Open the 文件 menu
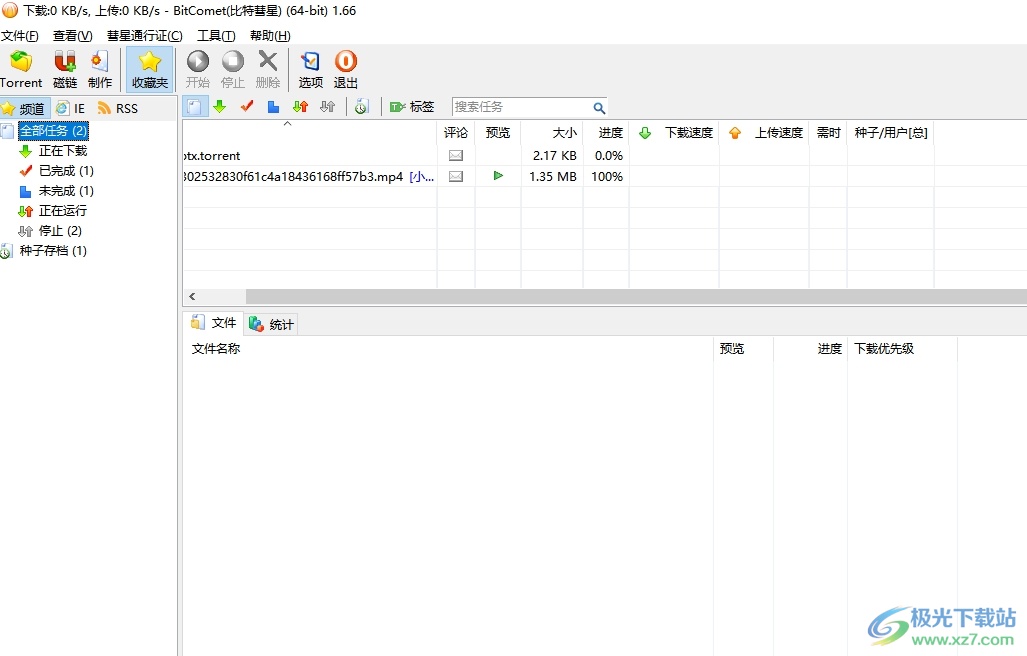1027x656 pixels. click(x=20, y=35)
